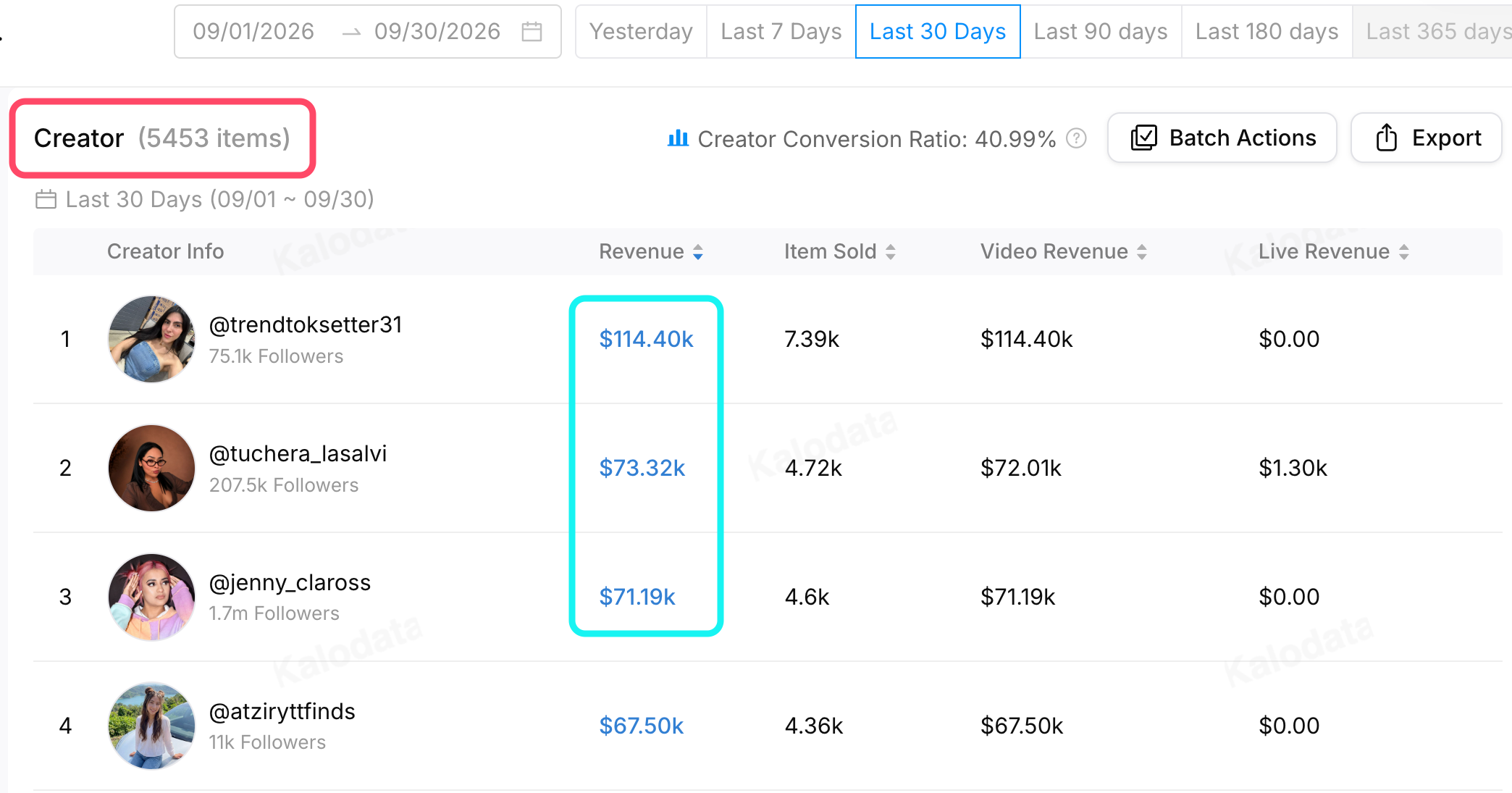
Task: Choose the Last 180 days range
Action: [1267, 32]
